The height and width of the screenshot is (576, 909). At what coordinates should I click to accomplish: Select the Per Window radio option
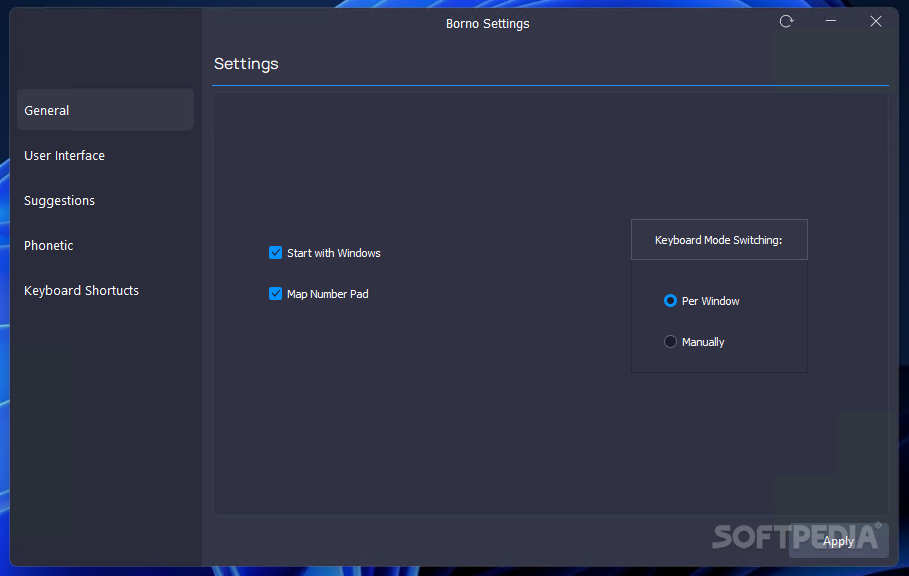pyautogui.click(x=670, y=301)
